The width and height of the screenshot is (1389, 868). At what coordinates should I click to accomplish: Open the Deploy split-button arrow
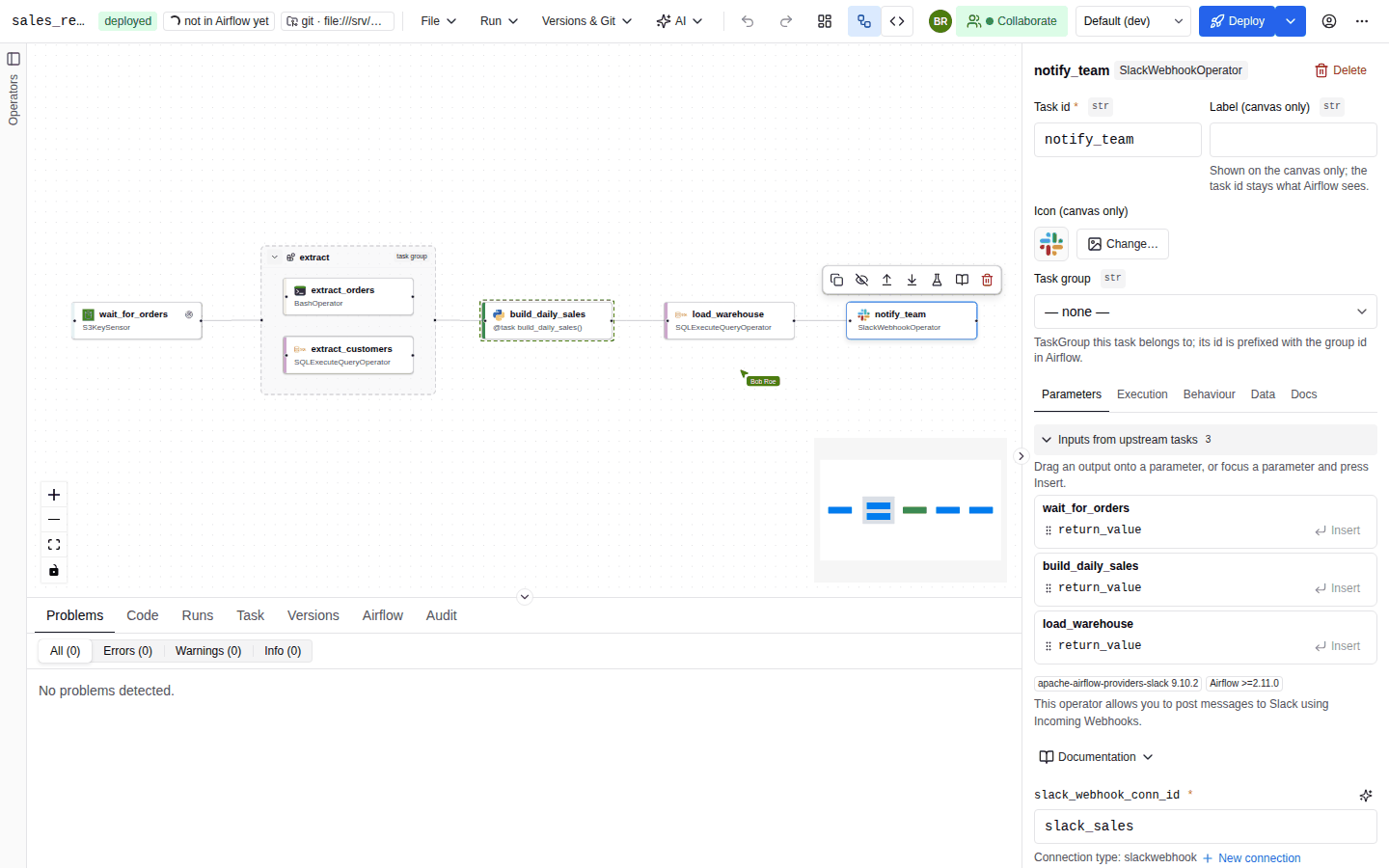click(x=1291, y=21)
